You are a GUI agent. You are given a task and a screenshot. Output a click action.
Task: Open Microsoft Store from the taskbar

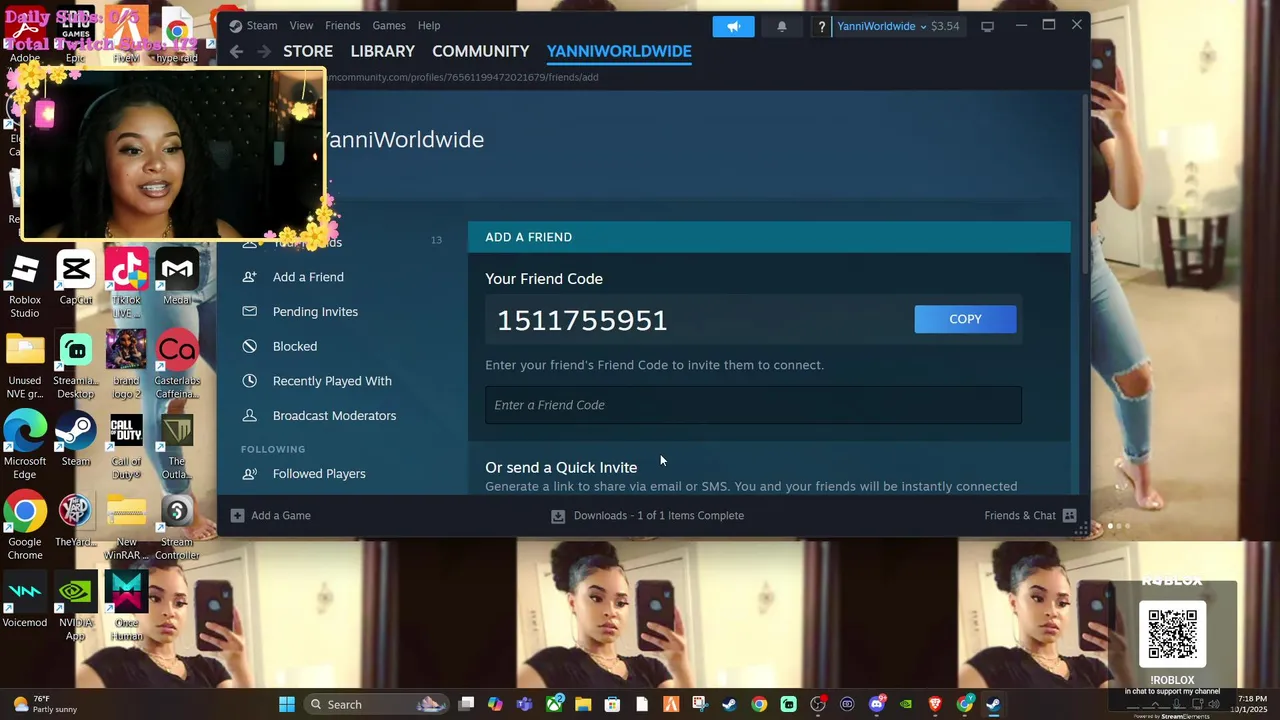click(x=612, y=704)
